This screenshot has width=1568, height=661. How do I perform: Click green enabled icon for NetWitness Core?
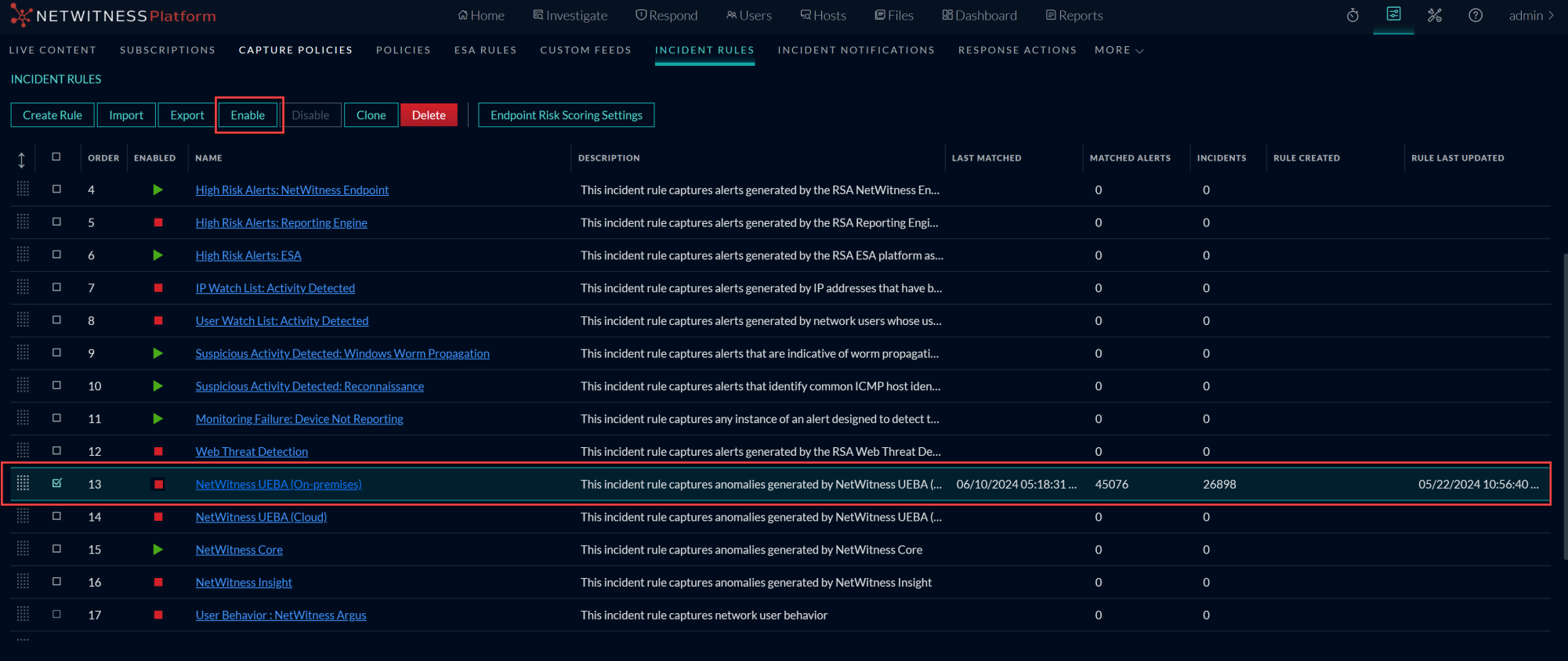click(158, 550)
